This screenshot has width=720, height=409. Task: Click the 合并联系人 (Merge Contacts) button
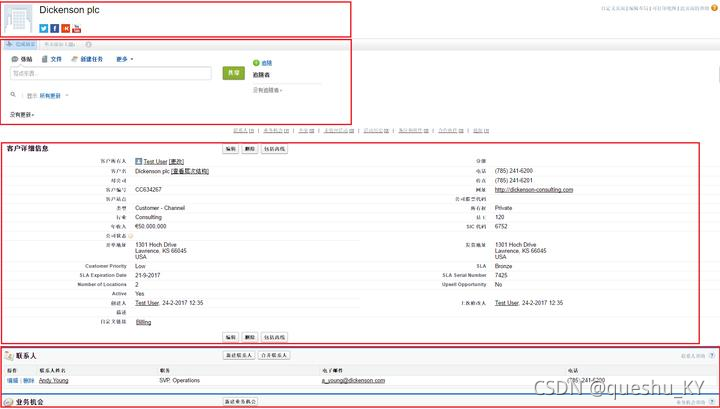(274, 355)
